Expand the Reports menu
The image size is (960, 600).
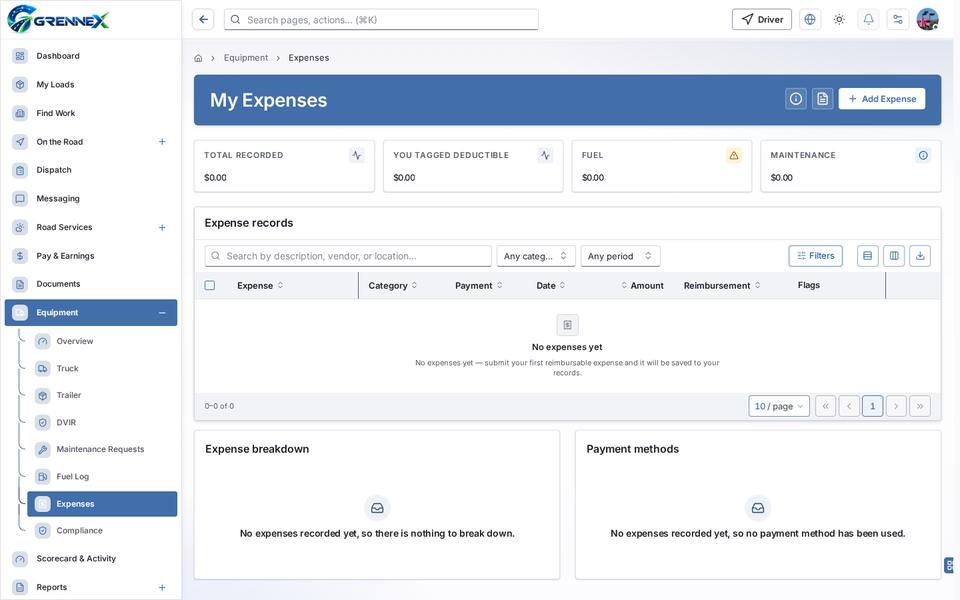click(162, 587)
